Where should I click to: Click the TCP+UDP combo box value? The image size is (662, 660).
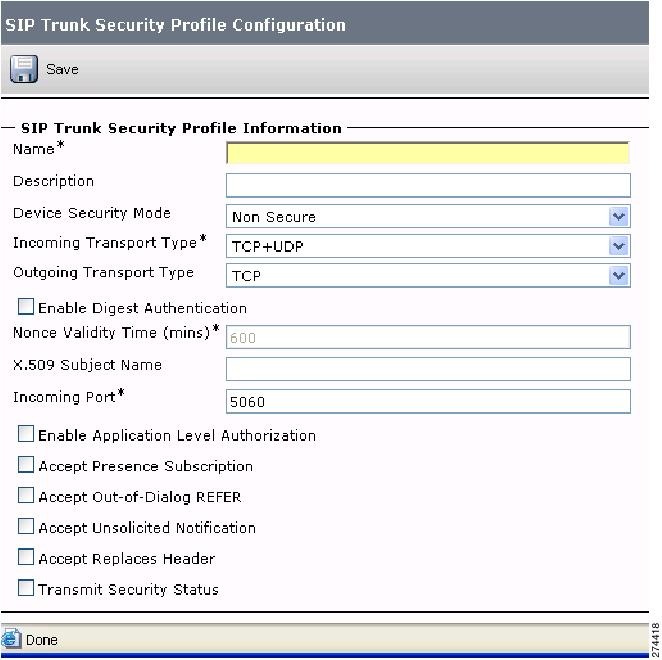click(268, 247)
